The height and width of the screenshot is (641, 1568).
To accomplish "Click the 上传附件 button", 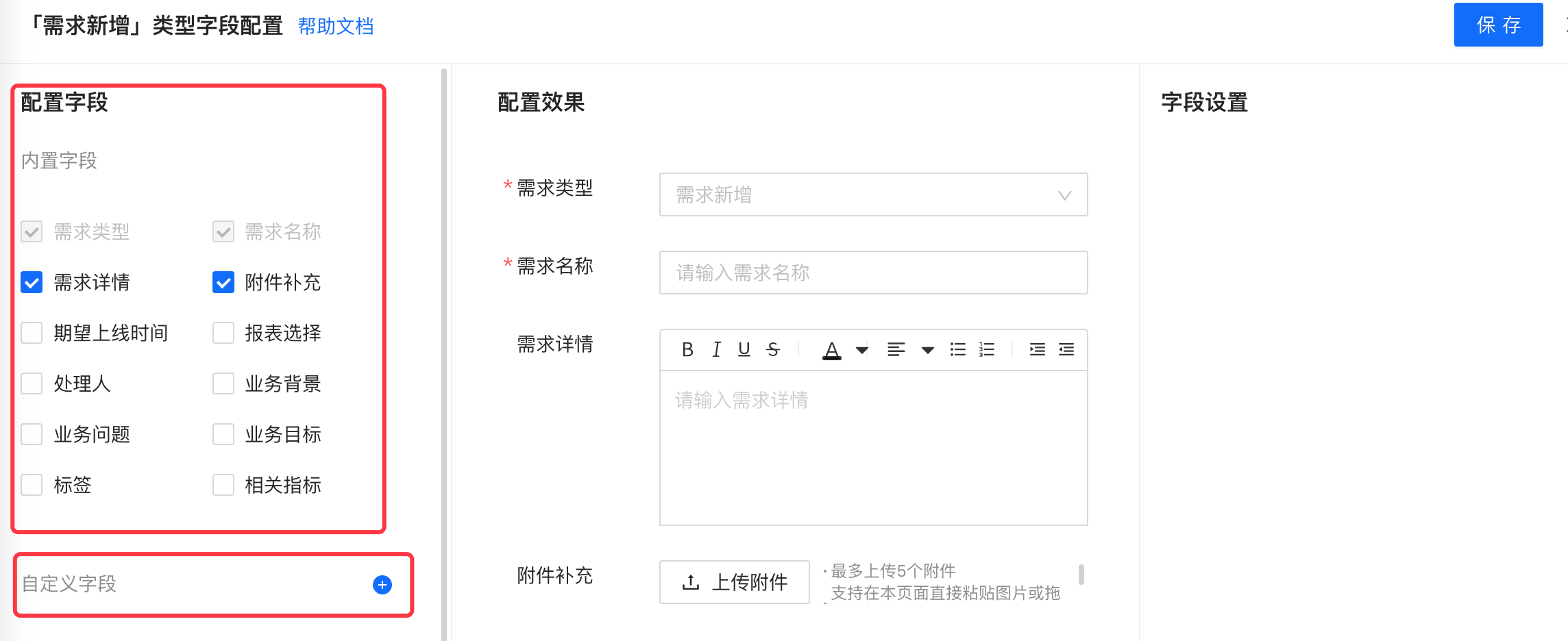I will pyautogui.click(x=735, y=583).
